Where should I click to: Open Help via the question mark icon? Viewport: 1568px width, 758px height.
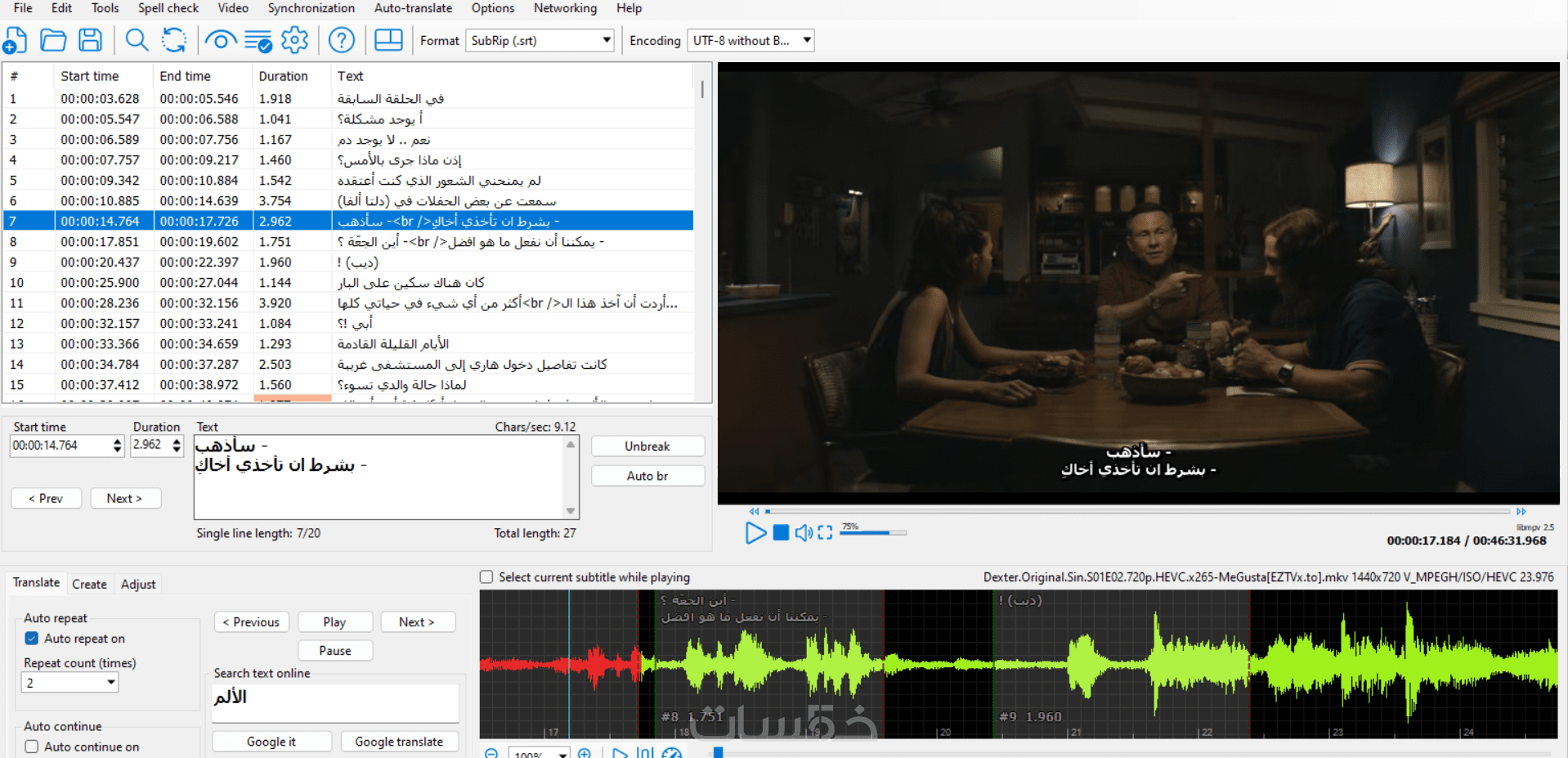[x=342, y=40]
